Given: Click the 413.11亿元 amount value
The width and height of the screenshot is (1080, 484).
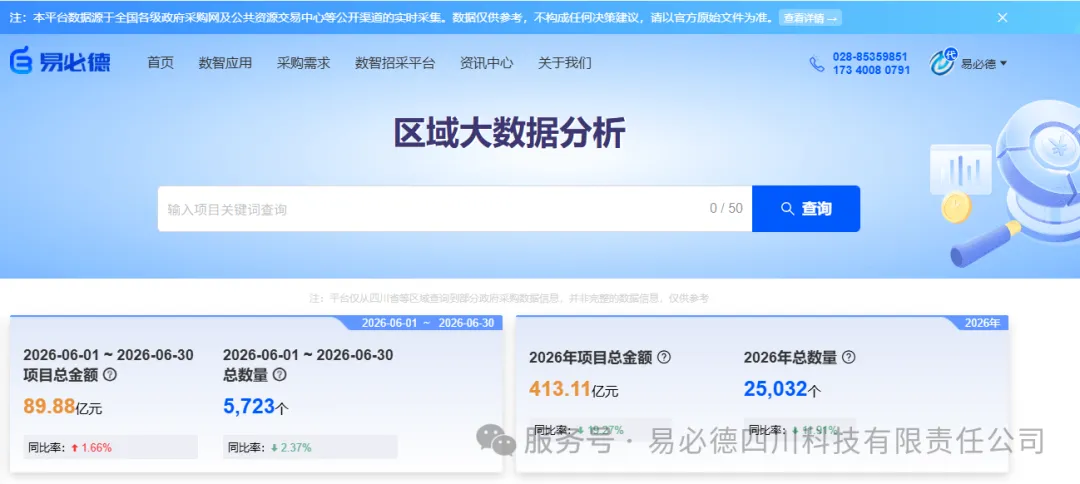Looking at the screenshot, I should [x=574, y=390].
